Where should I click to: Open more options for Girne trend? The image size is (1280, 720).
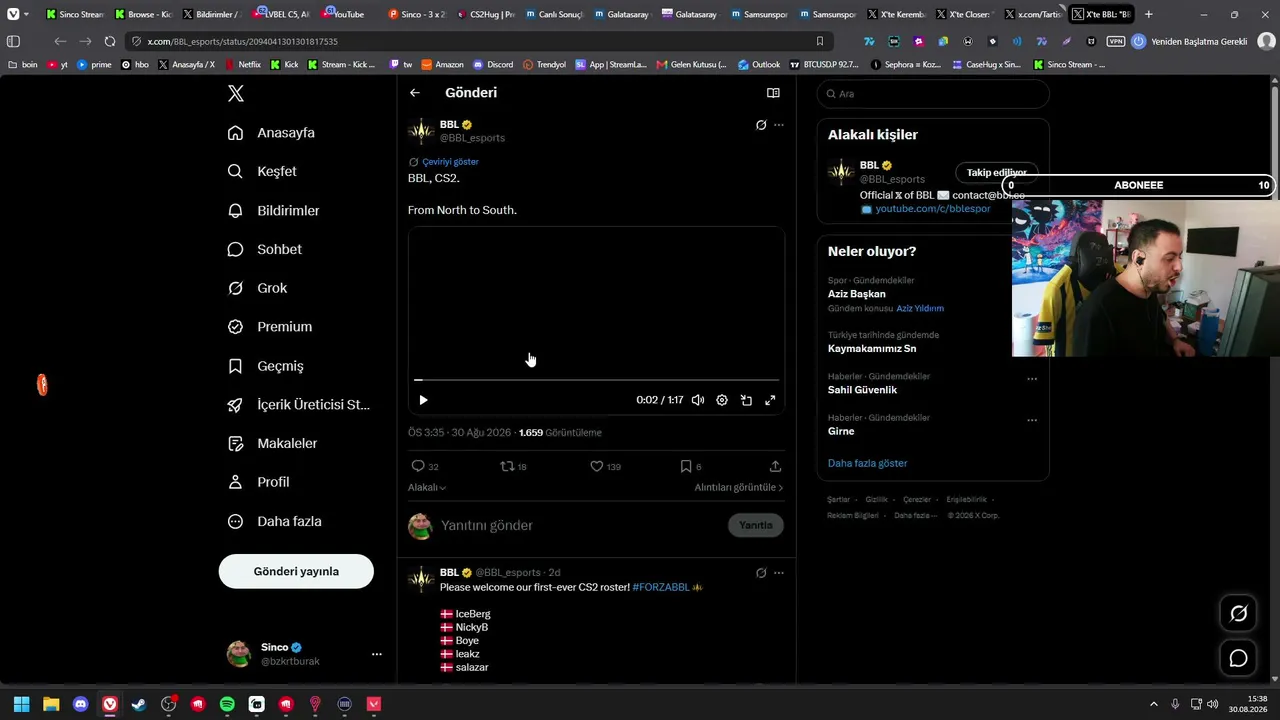(1032, 420)
